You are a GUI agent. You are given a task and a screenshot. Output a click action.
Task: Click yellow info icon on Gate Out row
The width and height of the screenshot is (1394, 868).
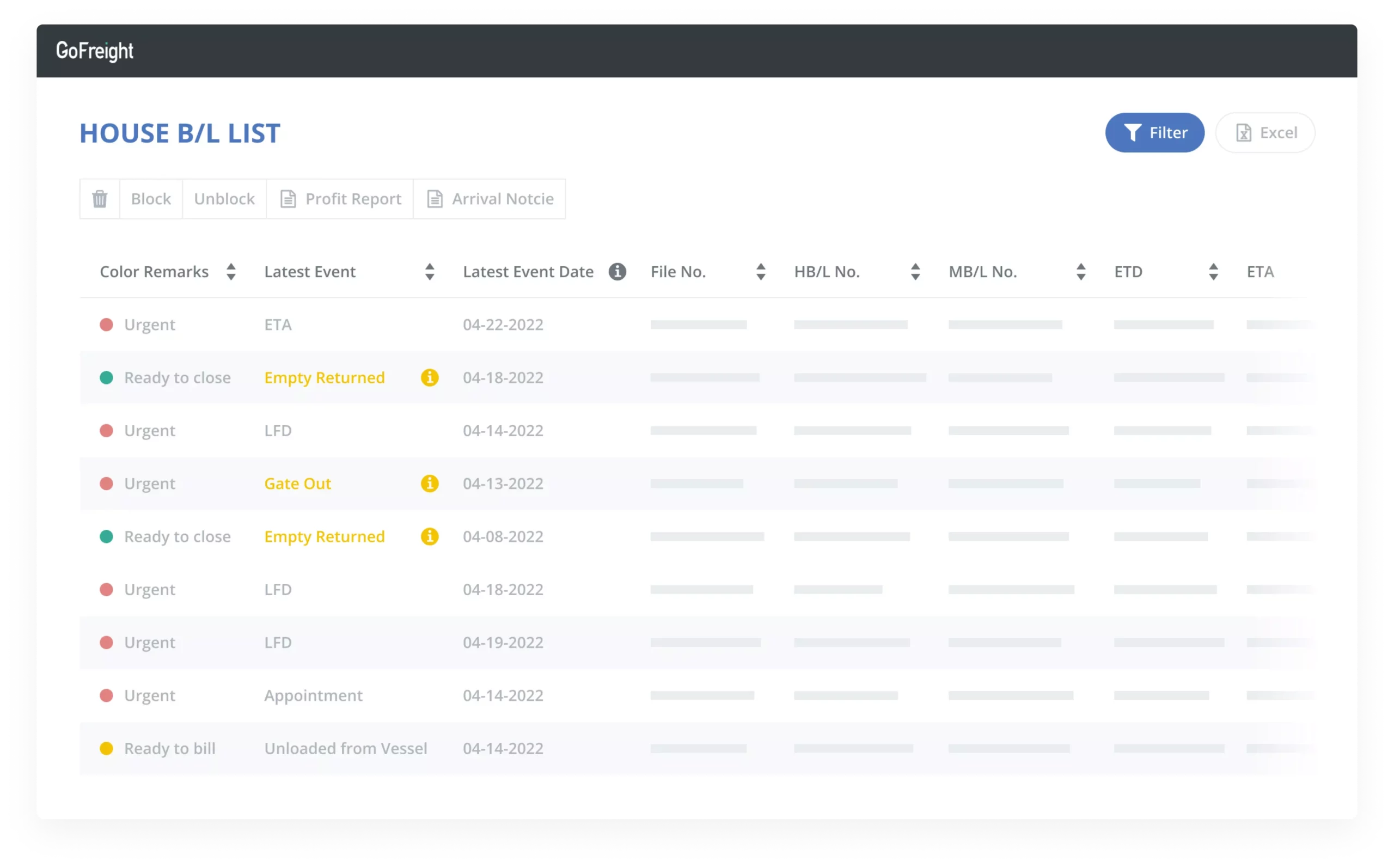click(x=429, y=484)
